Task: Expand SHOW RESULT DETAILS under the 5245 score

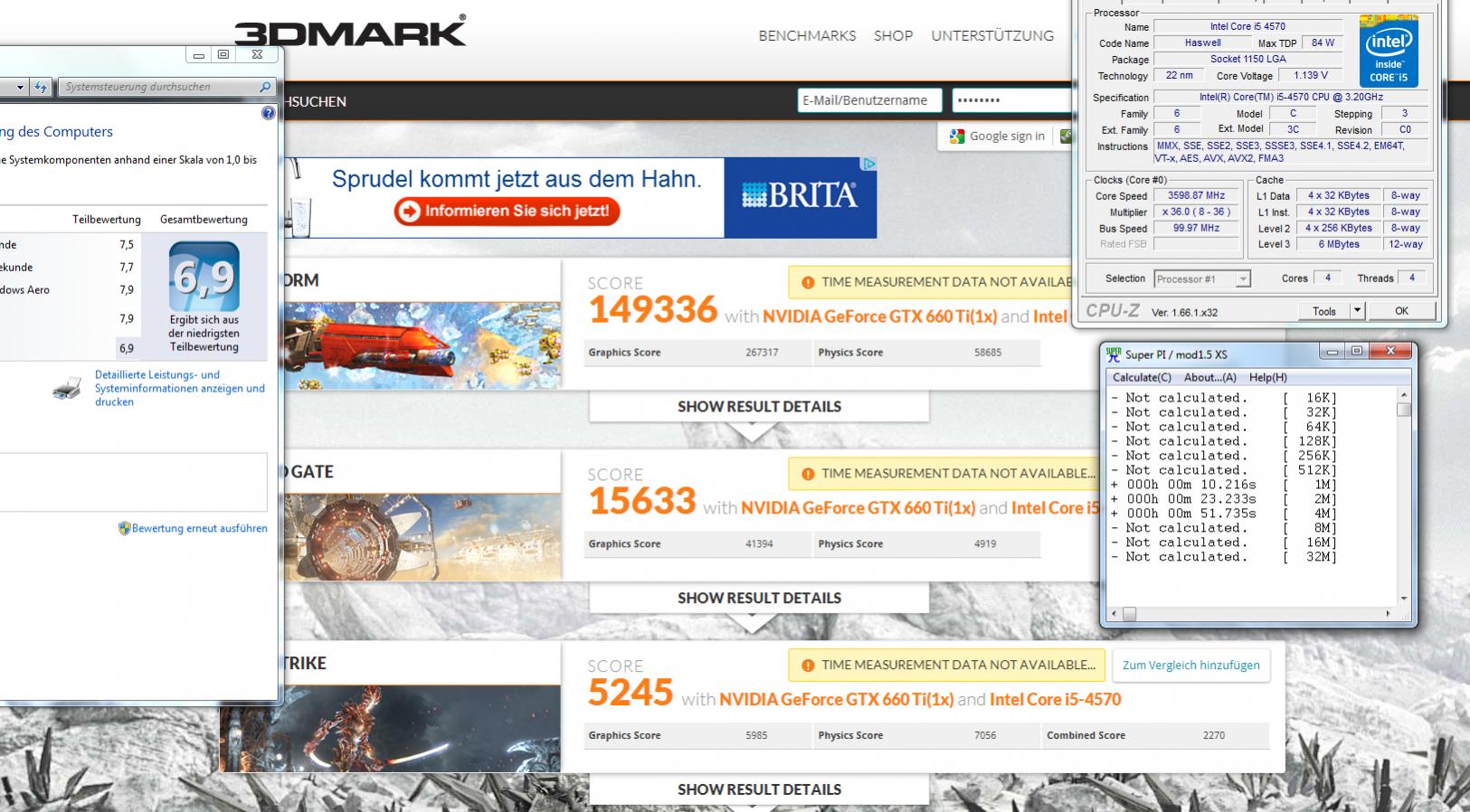Action: [759, 790]
